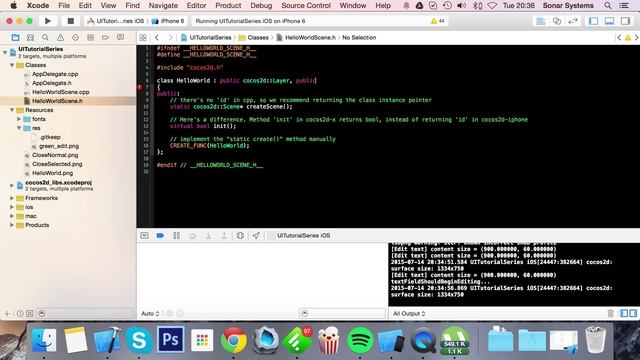Deactivate breakpoints in the debug bar
The width and height of the screenshot is (640, 360).
coord(160,236)
